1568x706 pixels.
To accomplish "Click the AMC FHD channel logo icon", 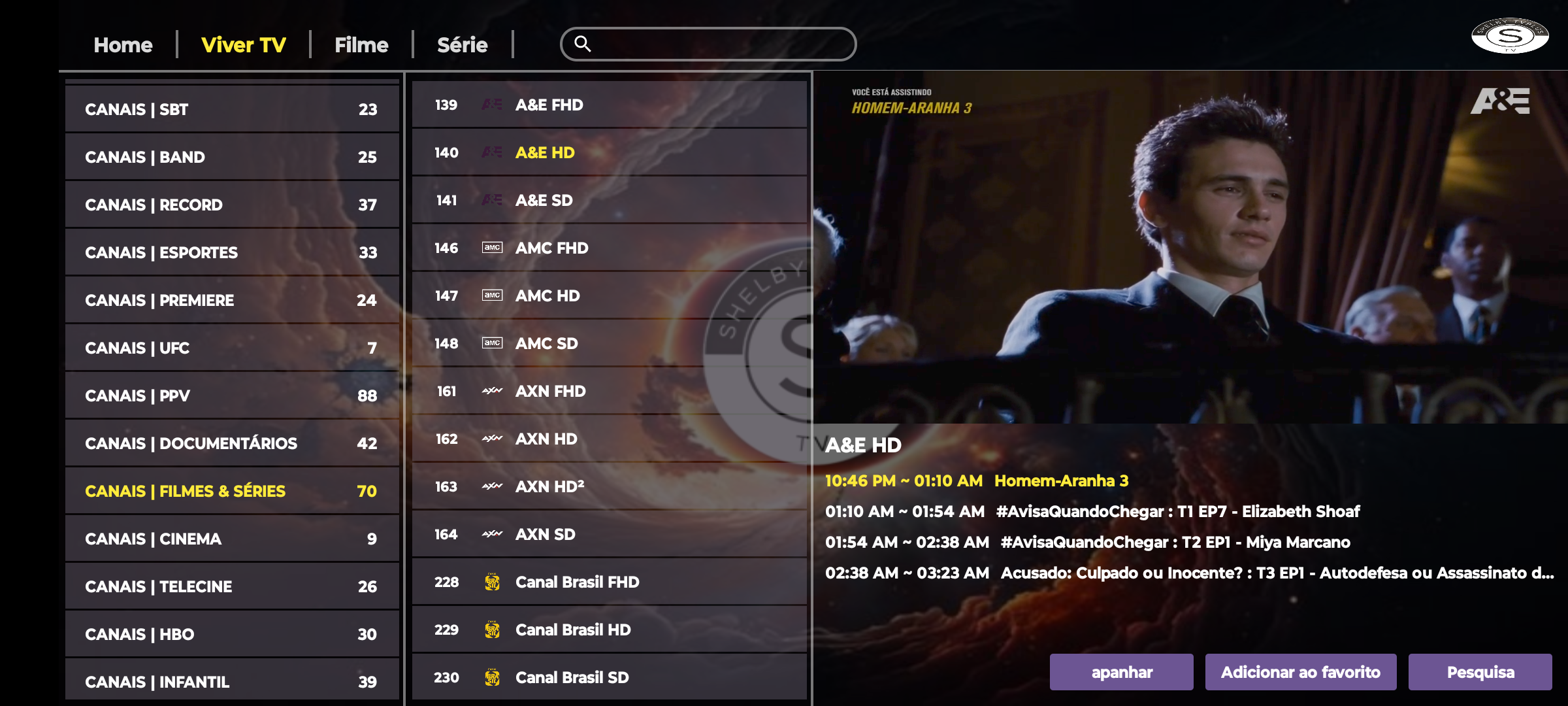I will (492, 248).
